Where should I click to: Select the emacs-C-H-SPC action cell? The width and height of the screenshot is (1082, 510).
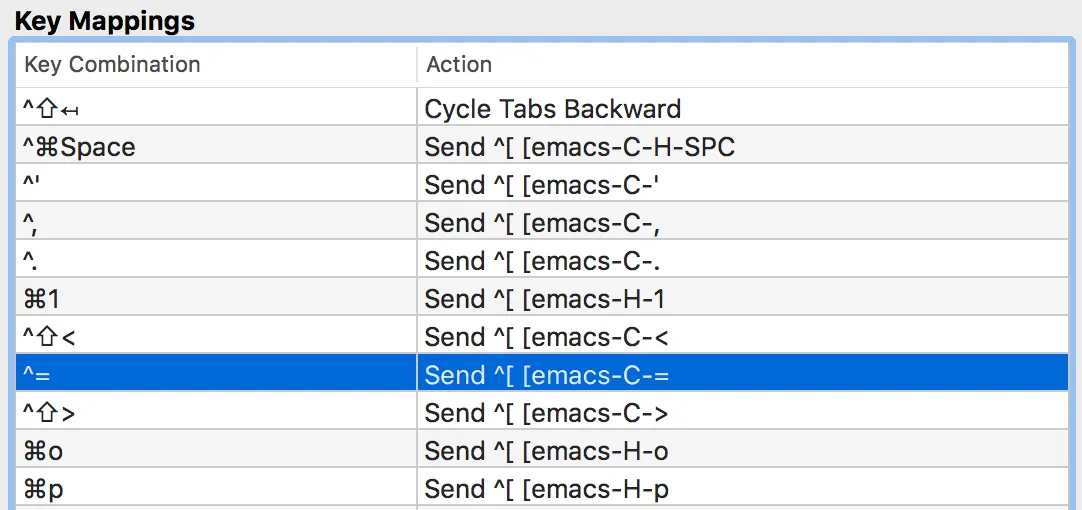coord(579,147)
